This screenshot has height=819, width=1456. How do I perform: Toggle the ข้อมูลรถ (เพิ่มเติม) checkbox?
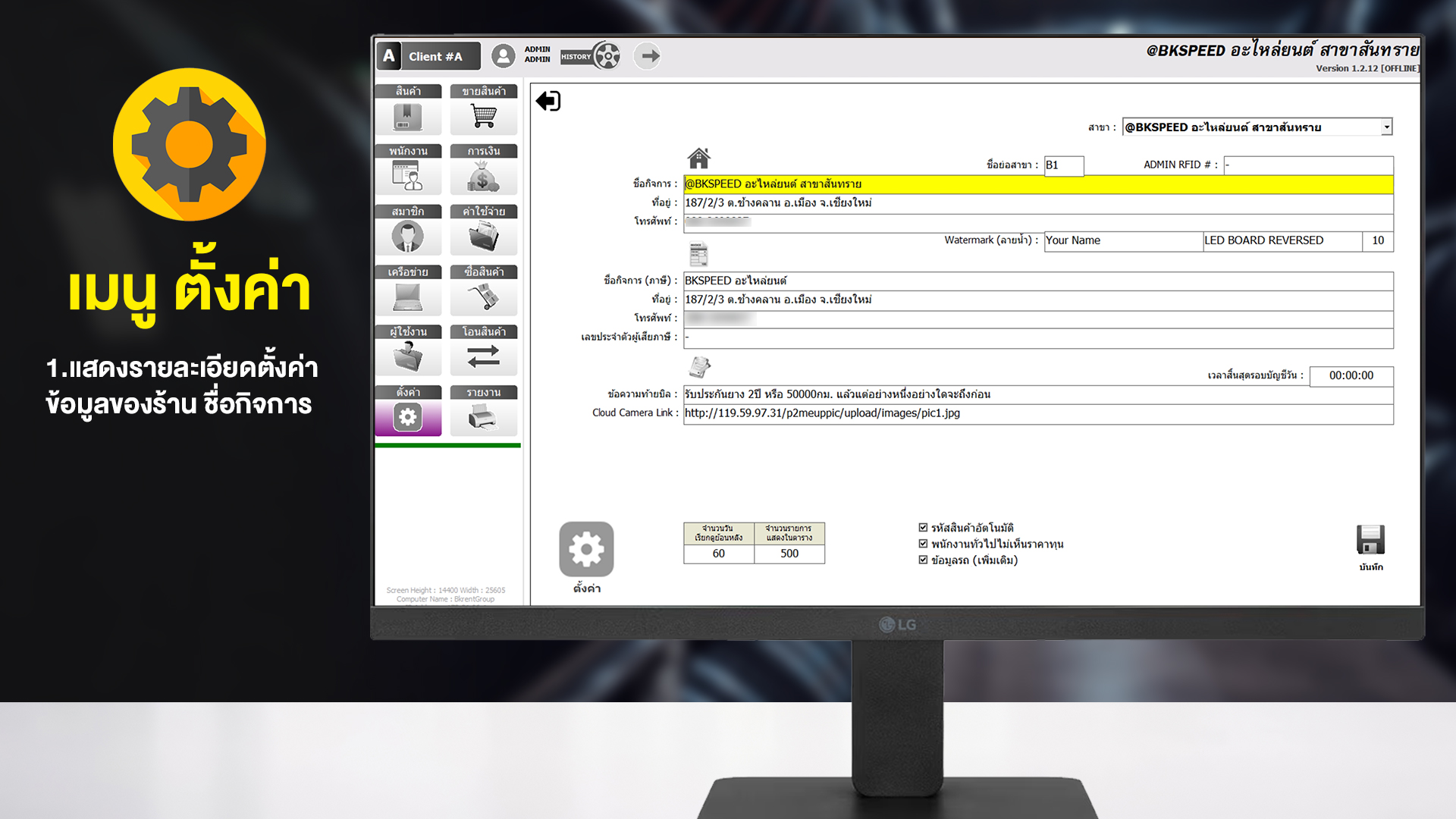pos(923,560)
